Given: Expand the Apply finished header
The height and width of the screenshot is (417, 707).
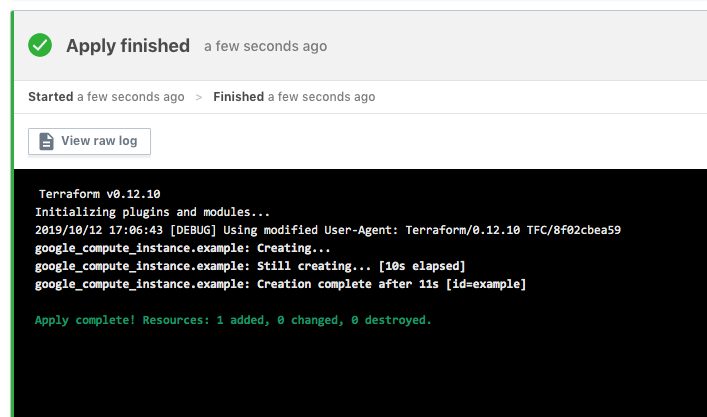Looking at the screenshot, I should click(x=127, y=45).
